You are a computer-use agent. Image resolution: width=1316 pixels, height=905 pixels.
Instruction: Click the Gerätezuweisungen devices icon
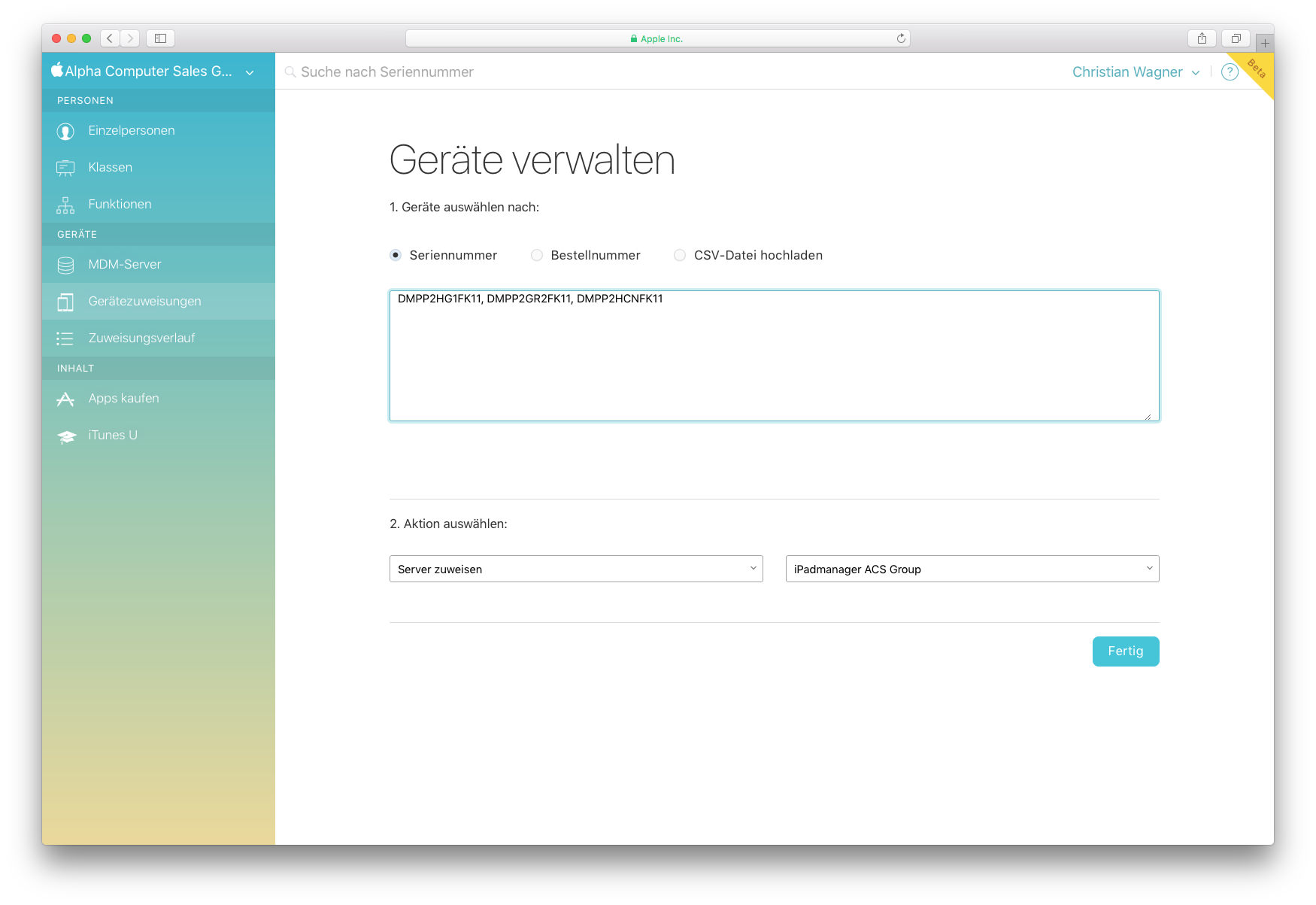[x=65, y=302]
